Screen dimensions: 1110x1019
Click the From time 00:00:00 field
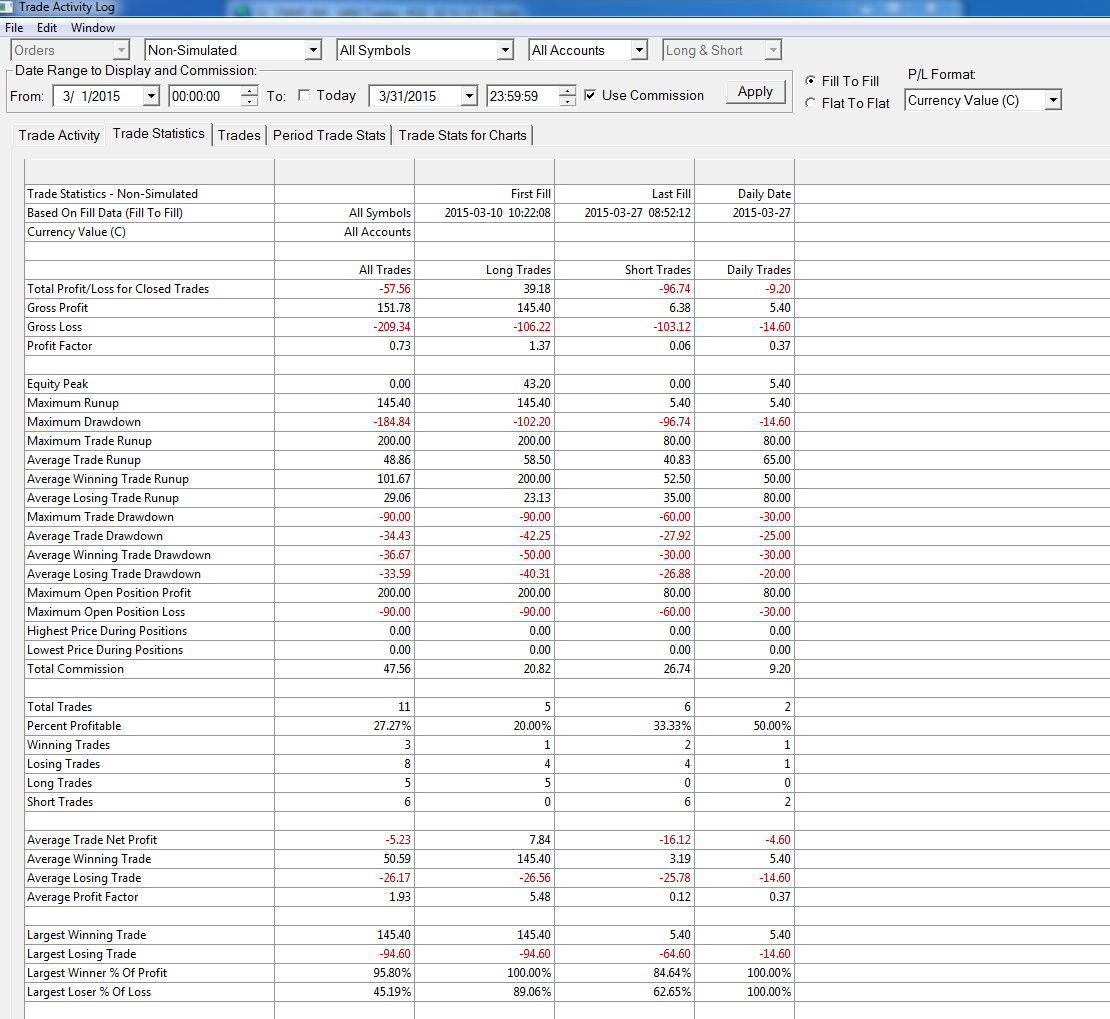pos(205,96)
